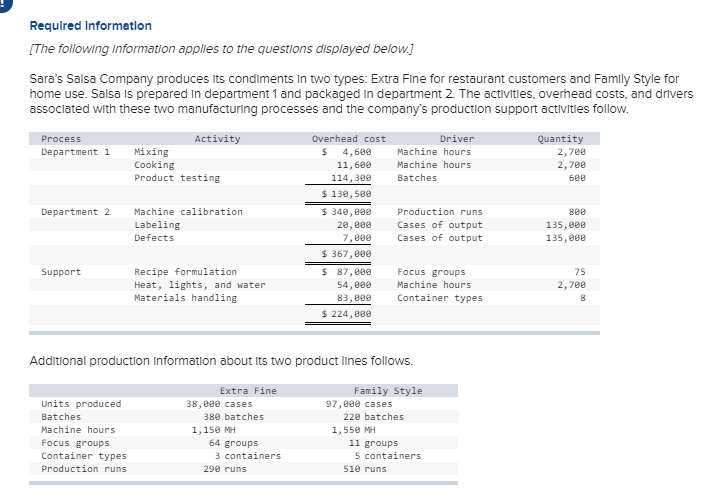Click the 'Family Style' column header
708x503 pixels.
click(388, 391)
